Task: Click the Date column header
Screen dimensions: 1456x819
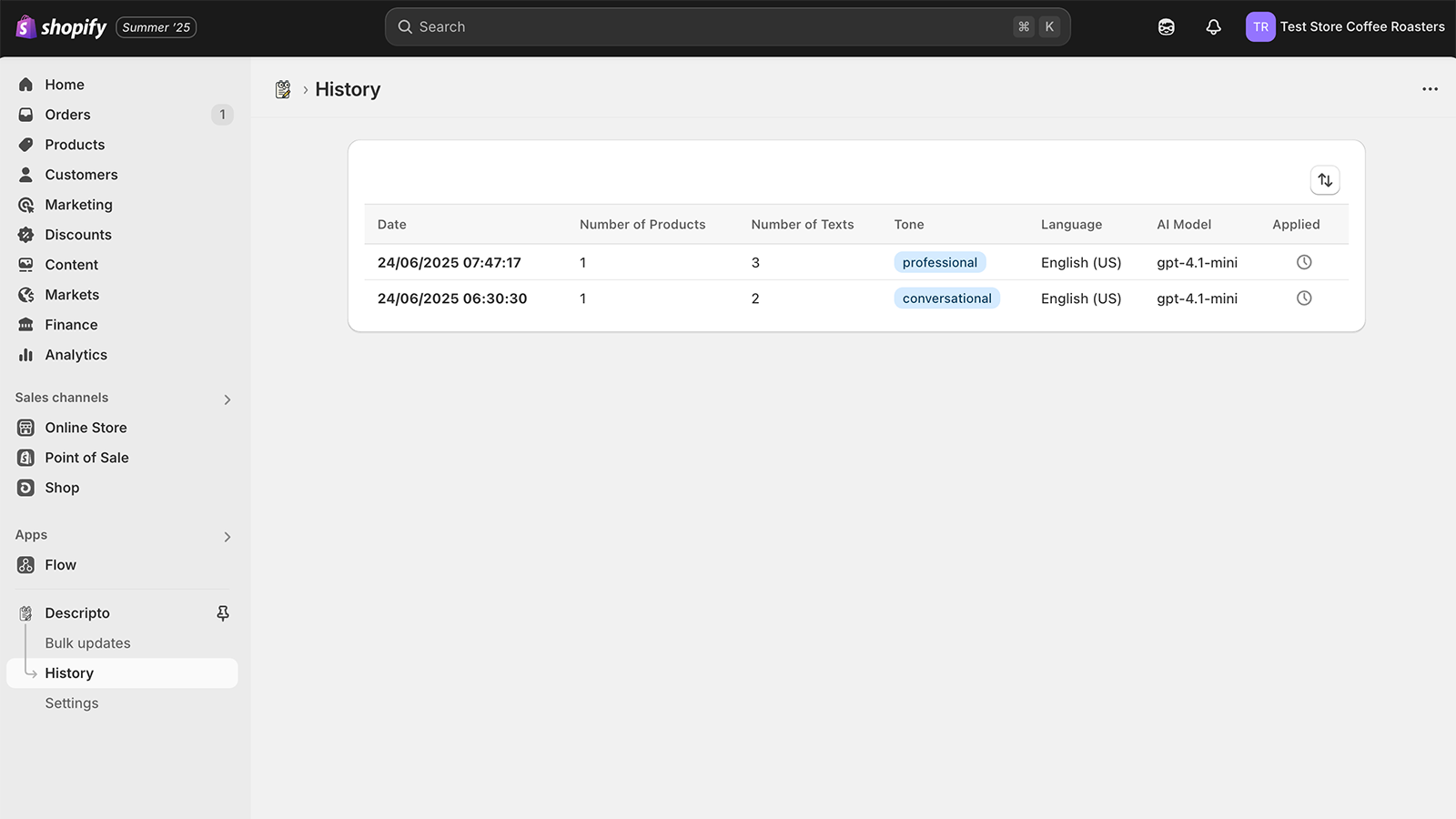Action: (x=392, y=225)
